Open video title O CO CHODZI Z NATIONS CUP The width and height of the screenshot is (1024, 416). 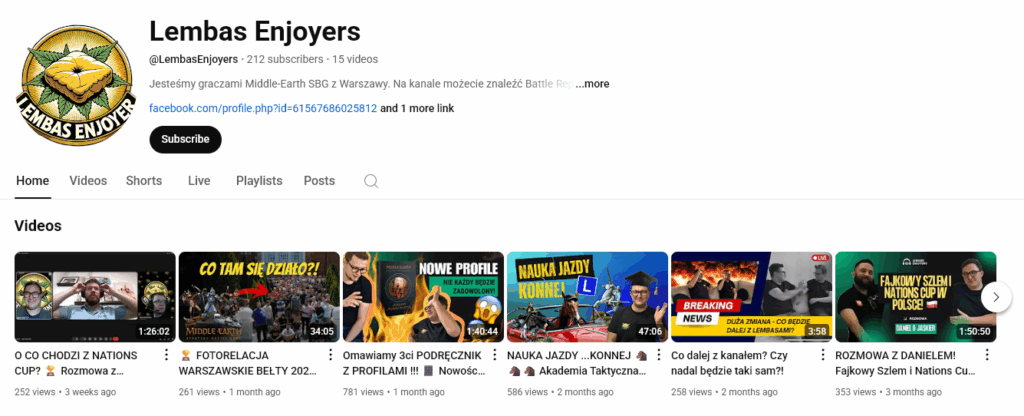pos(77,364)
